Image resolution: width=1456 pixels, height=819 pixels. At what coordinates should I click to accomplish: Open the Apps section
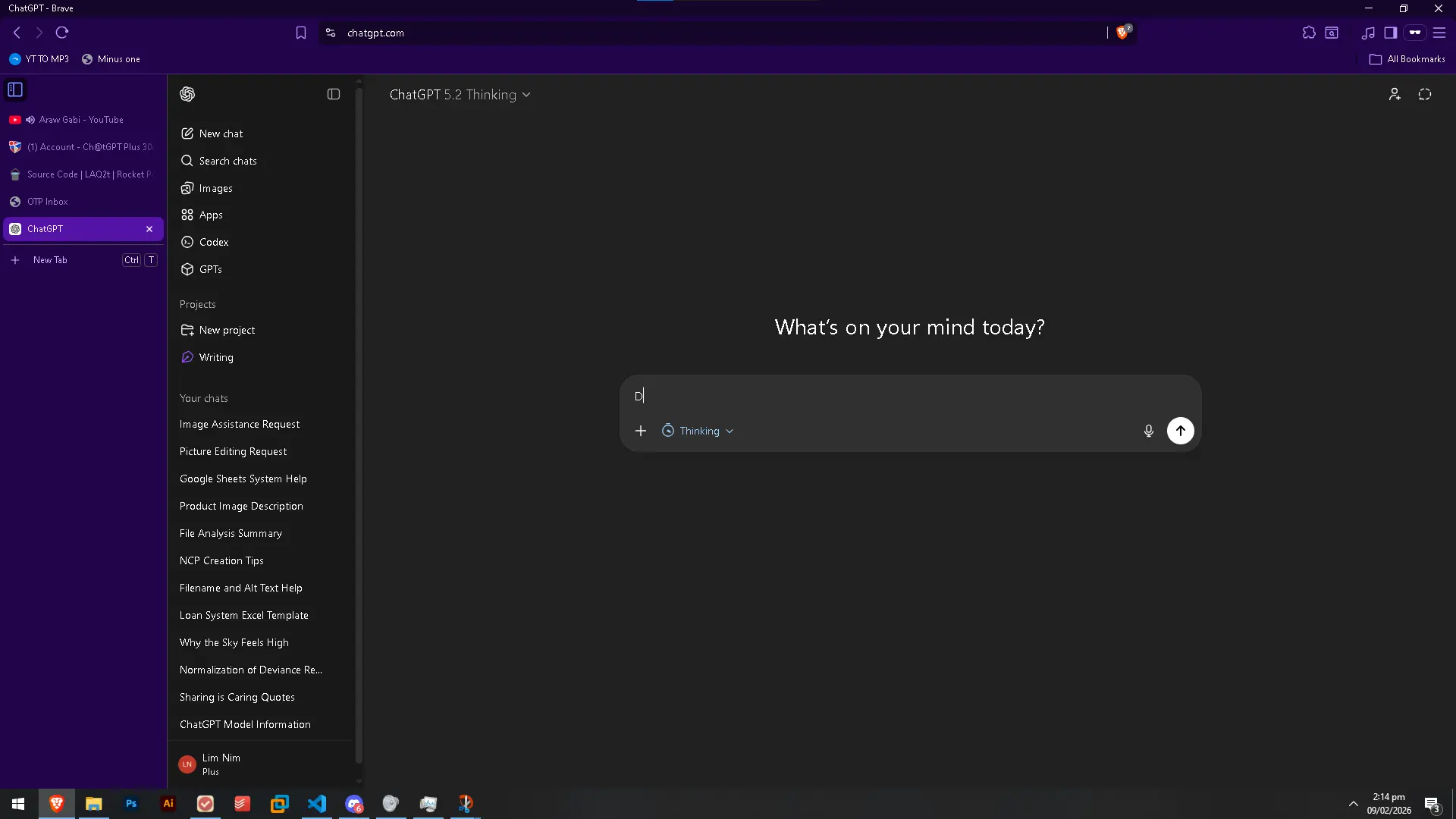tap(260, 215)
